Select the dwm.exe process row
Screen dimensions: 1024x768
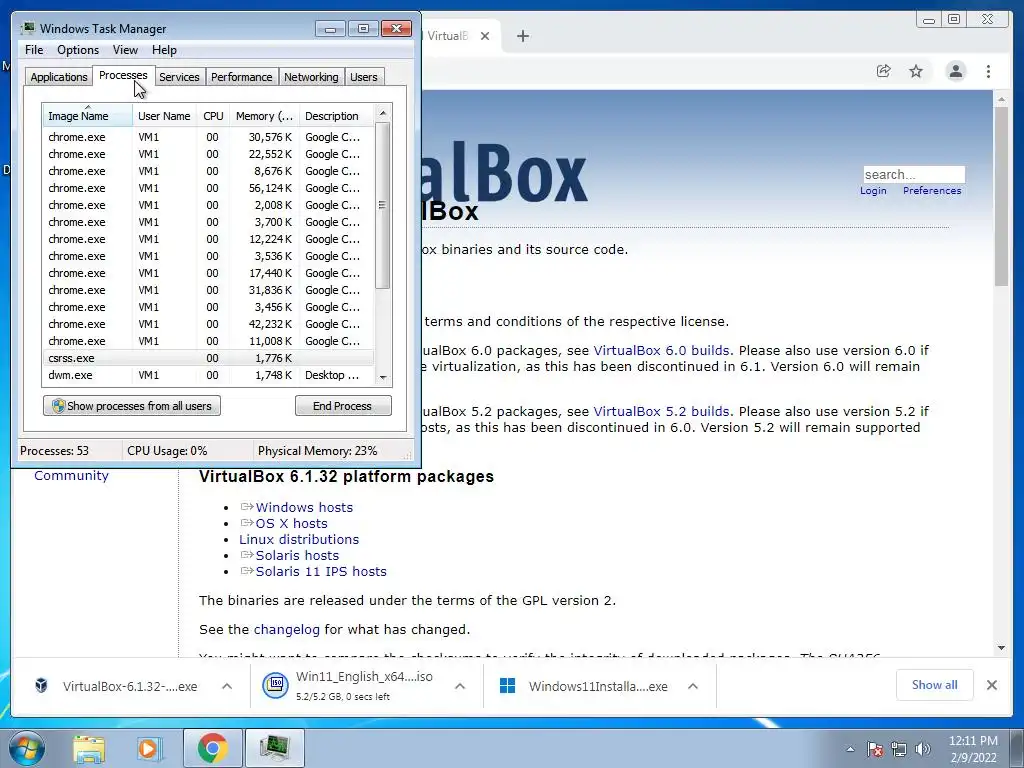209,375
